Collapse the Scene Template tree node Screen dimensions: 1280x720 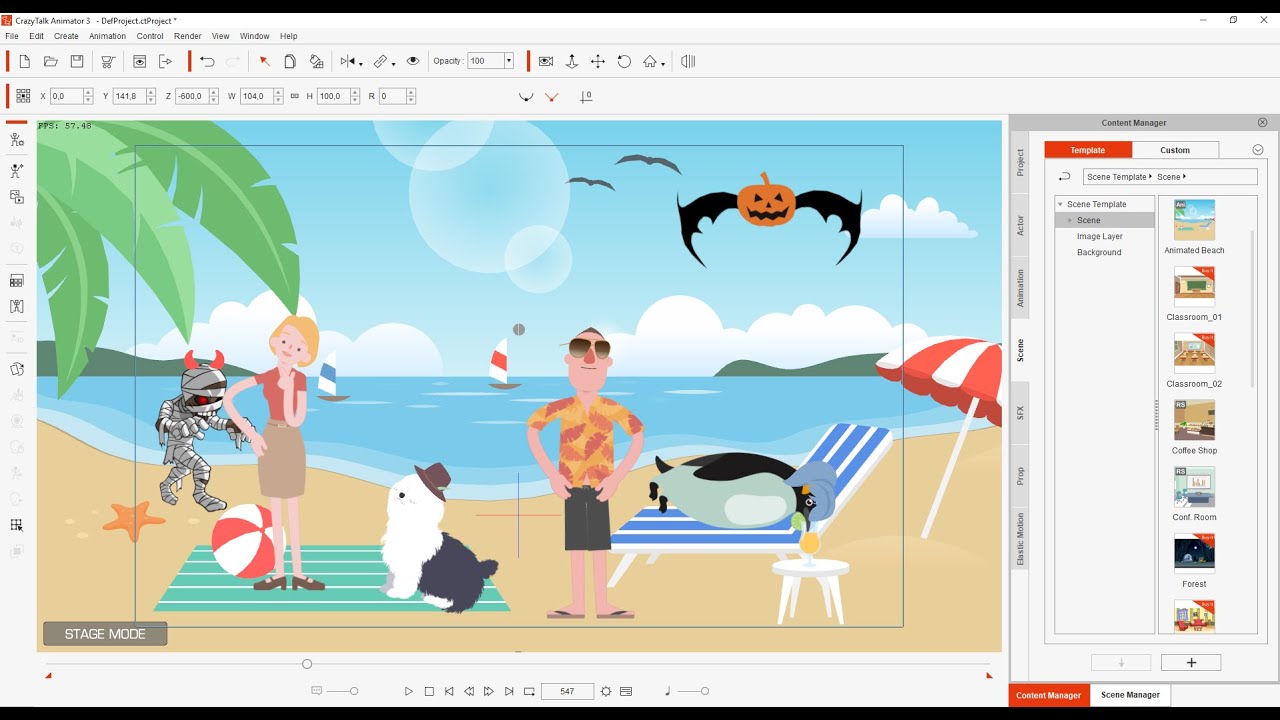click(x=1060, y=204)
